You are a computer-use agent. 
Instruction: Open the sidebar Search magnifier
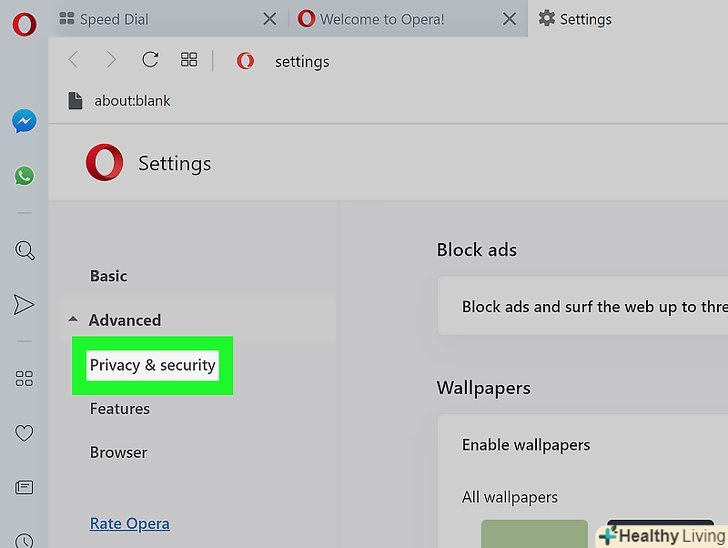25,250
